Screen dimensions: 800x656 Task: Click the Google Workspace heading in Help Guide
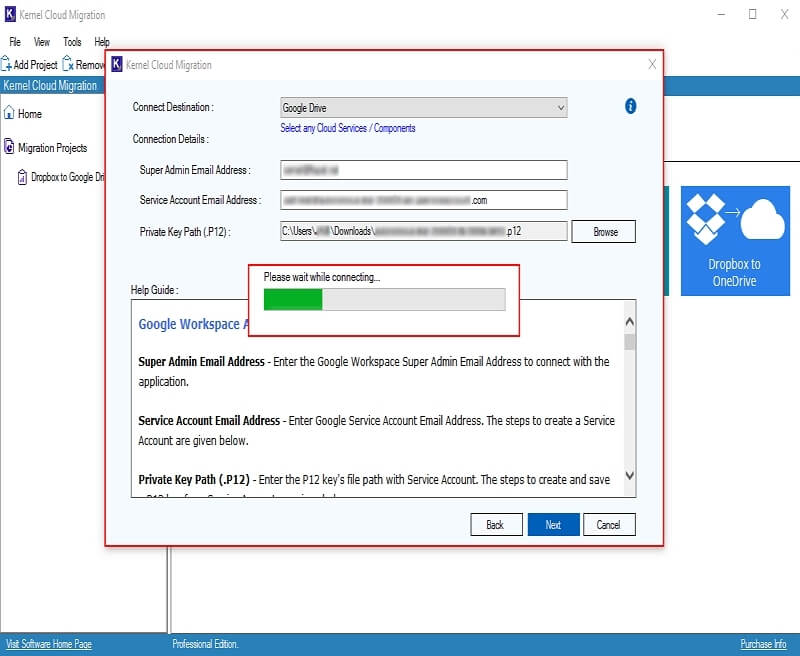click(x=193, y=324)
